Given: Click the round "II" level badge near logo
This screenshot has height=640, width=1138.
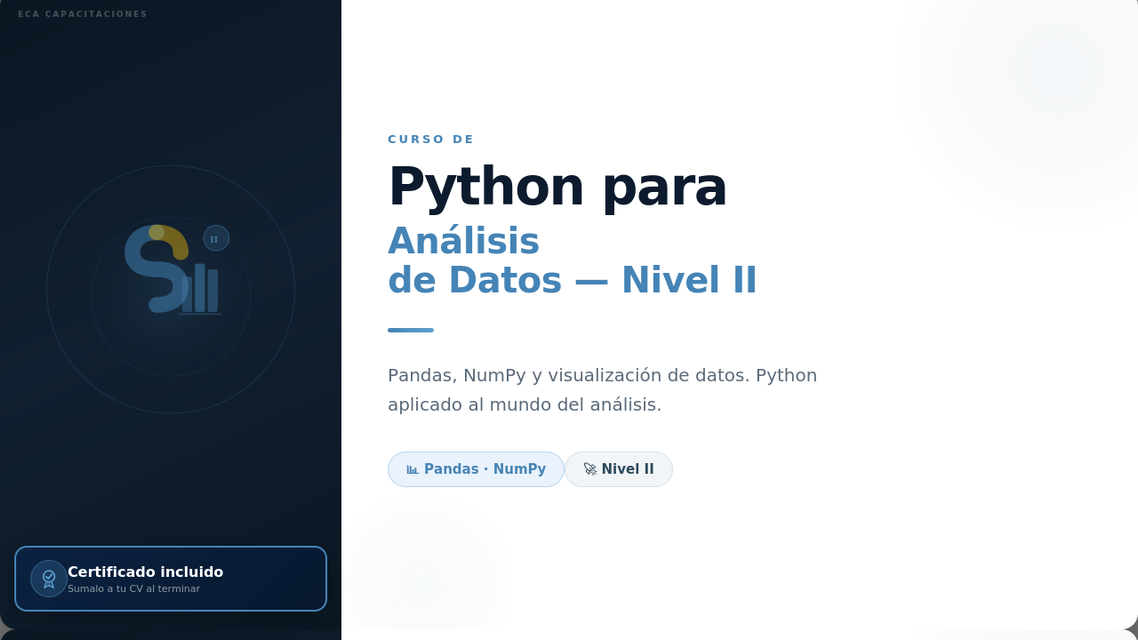Looking at the screenshot, I should (x=216, y=238).
